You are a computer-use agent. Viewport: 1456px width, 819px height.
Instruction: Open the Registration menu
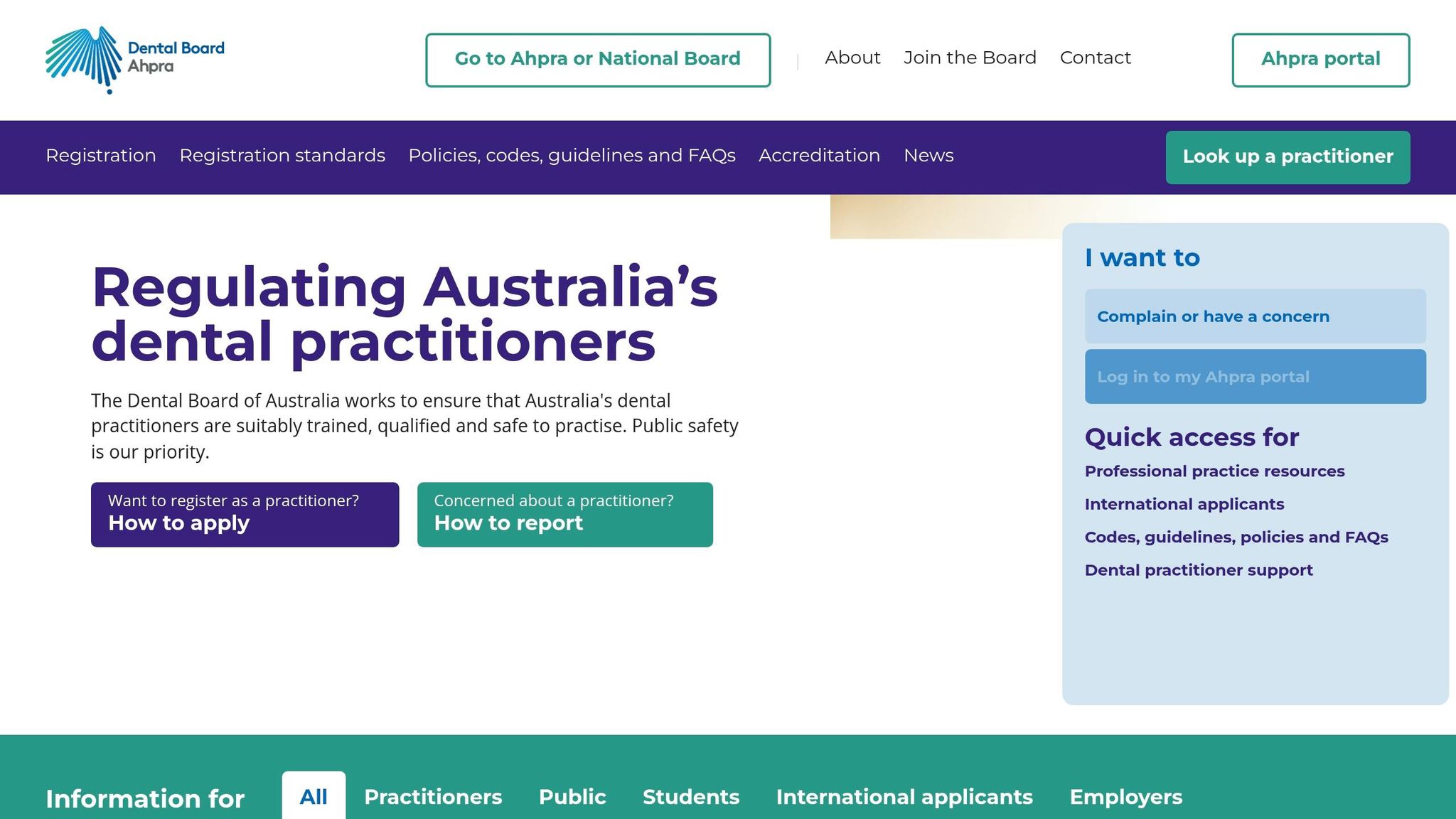coord(101,156)
